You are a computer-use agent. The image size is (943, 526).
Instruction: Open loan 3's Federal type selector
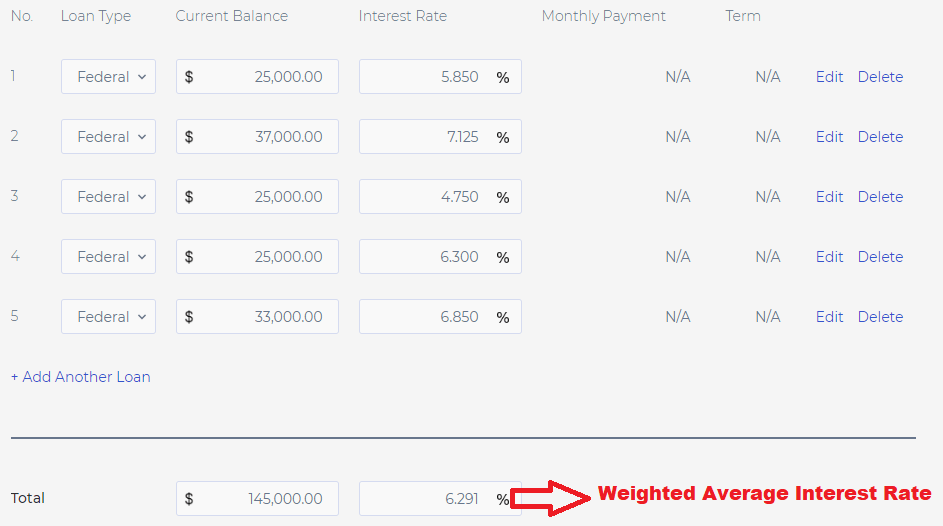tap(108, 197)
